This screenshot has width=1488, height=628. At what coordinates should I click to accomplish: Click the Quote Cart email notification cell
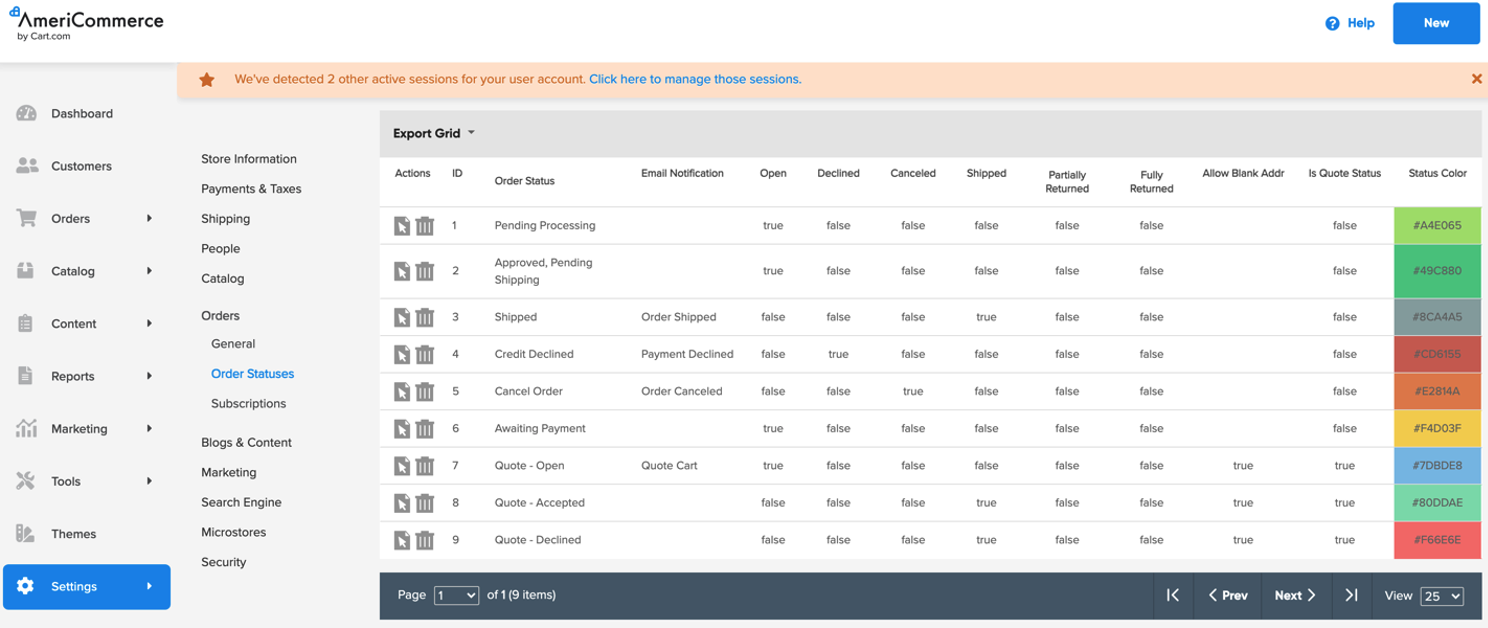(x=670, y=465)
